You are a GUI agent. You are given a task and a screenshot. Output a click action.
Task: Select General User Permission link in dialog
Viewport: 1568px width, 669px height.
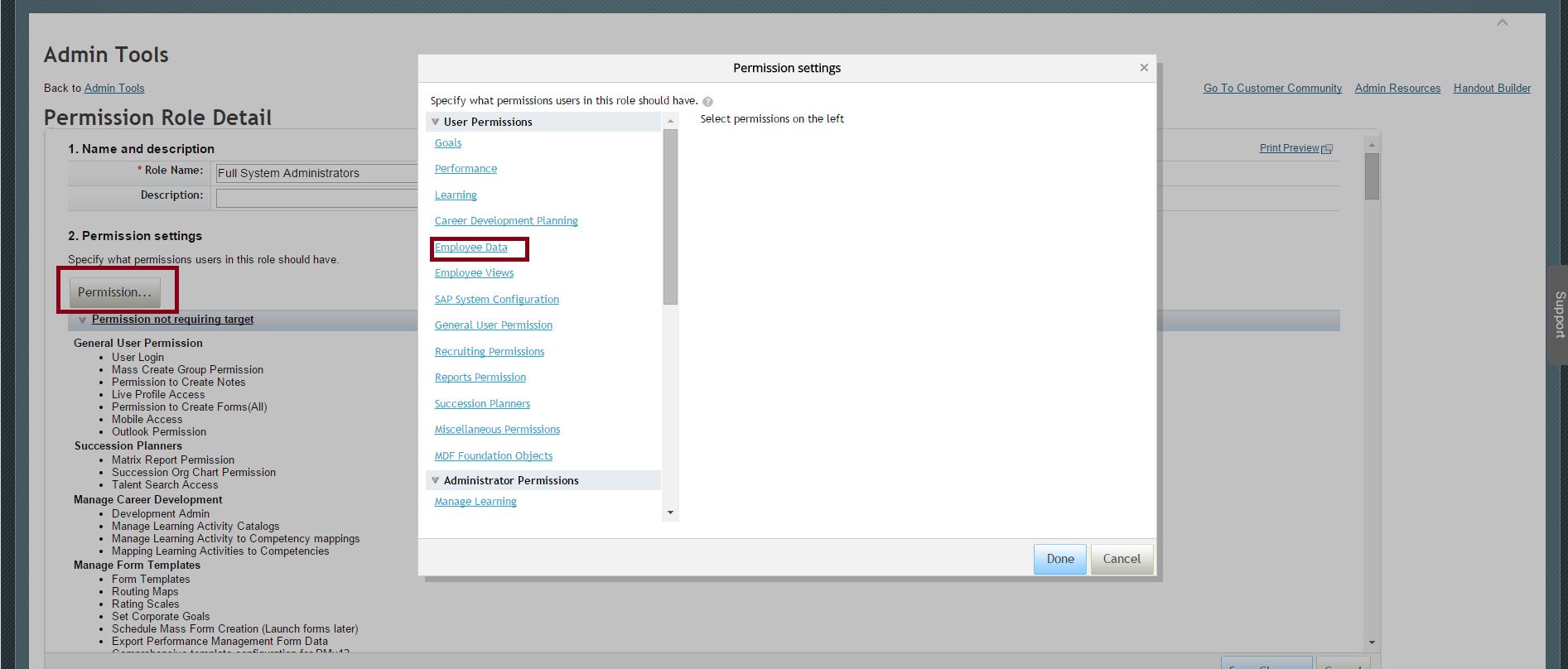(x=494, y=325)
